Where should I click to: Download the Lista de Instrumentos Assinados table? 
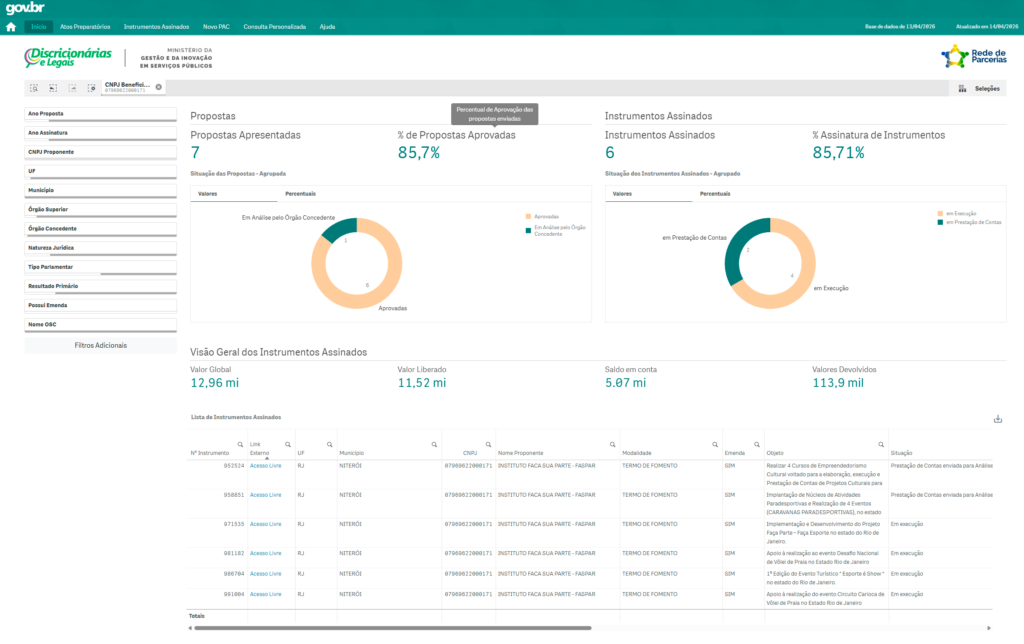click(997, 419)
